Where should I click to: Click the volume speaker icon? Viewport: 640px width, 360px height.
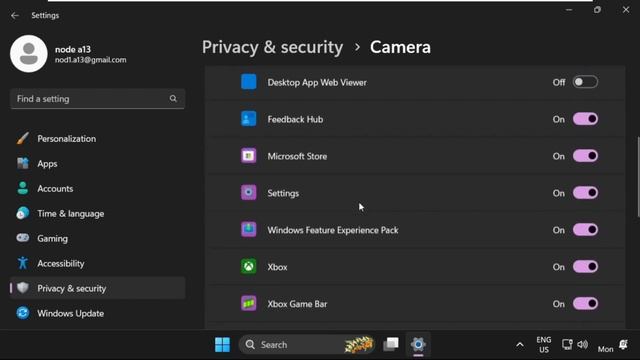(582, 344)
